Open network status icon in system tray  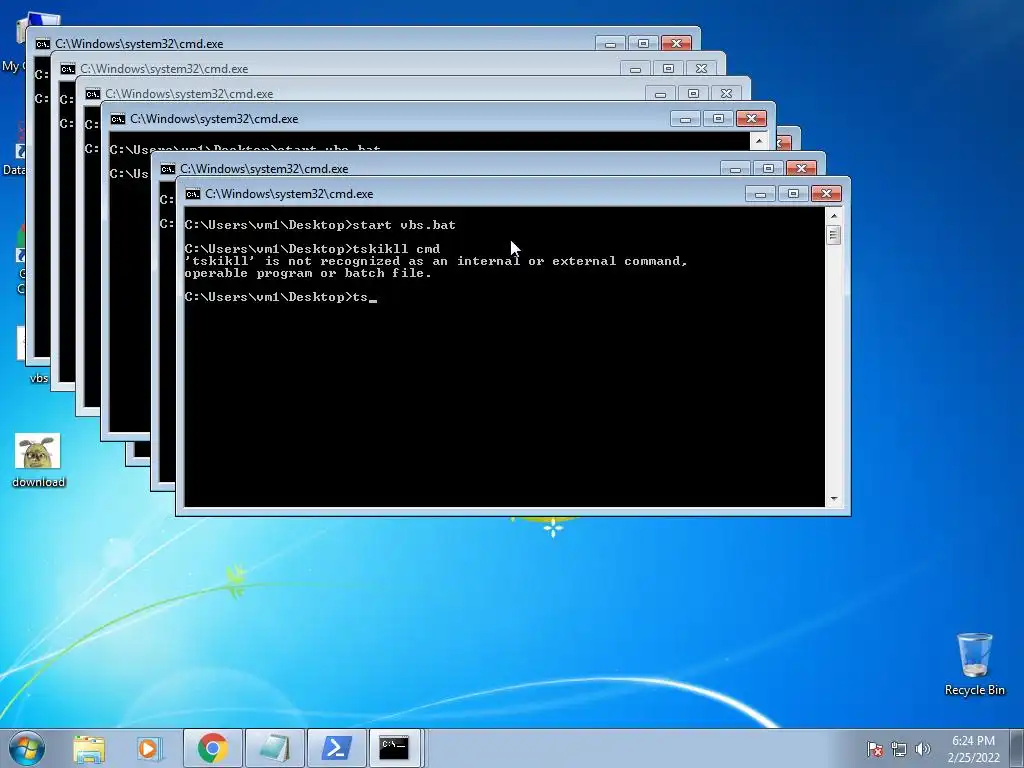coord(899,749)
